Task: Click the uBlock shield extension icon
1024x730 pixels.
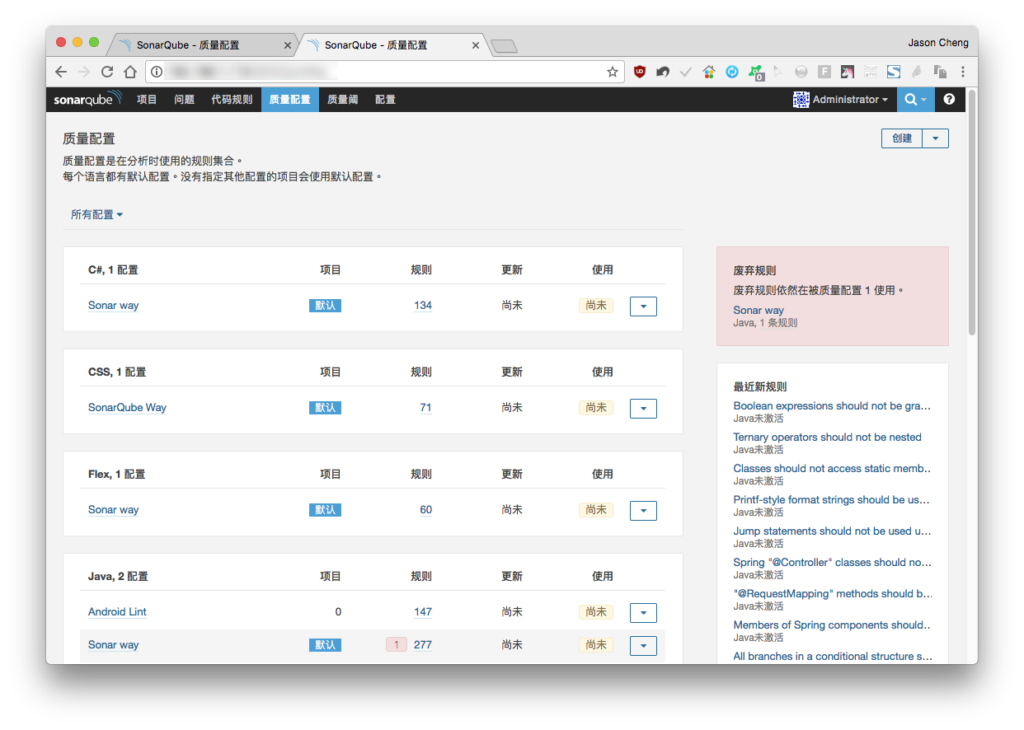Action: [x=639, y=72]
